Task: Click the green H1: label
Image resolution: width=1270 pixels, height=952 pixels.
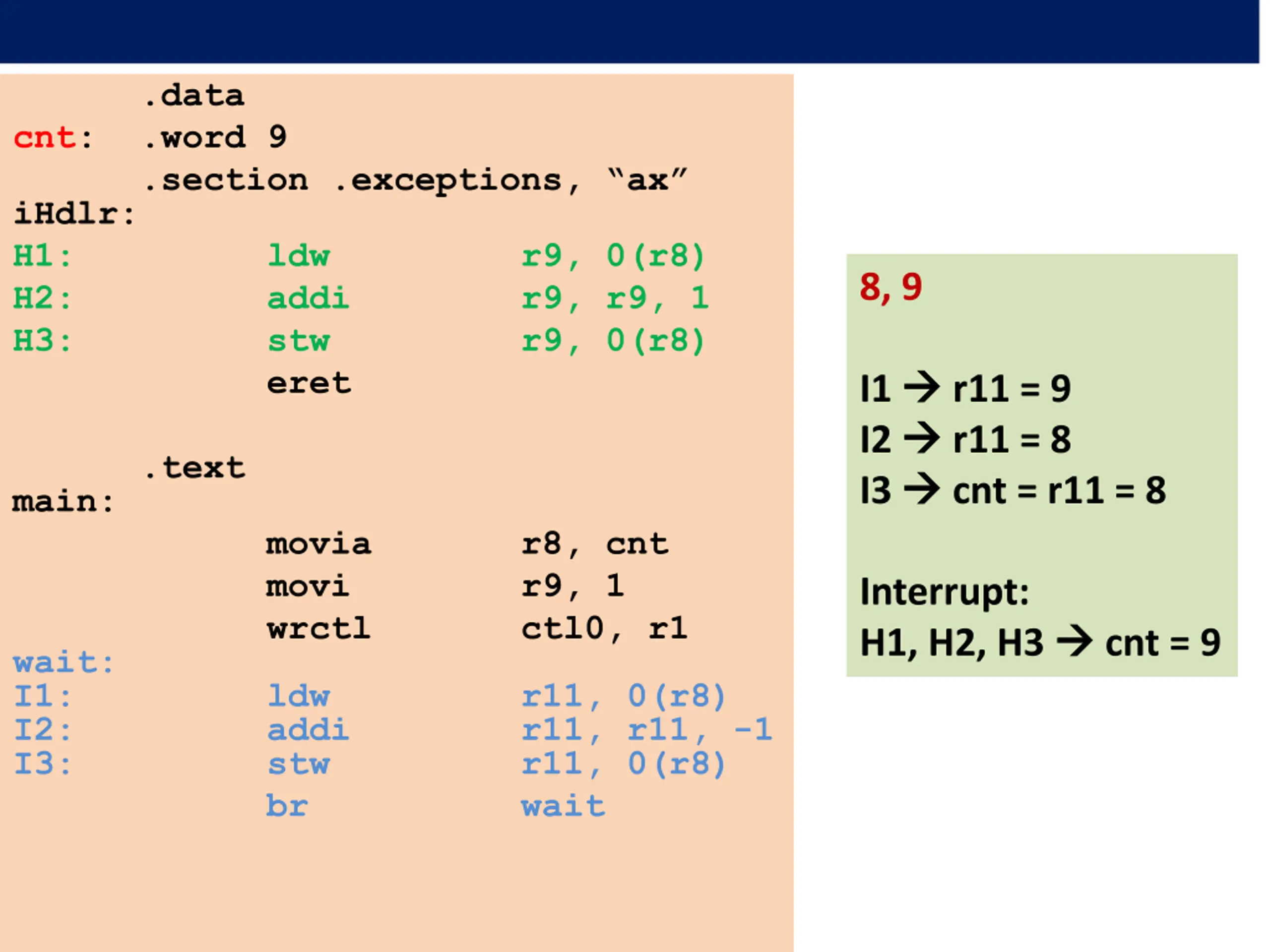Action: pos(43,256)
